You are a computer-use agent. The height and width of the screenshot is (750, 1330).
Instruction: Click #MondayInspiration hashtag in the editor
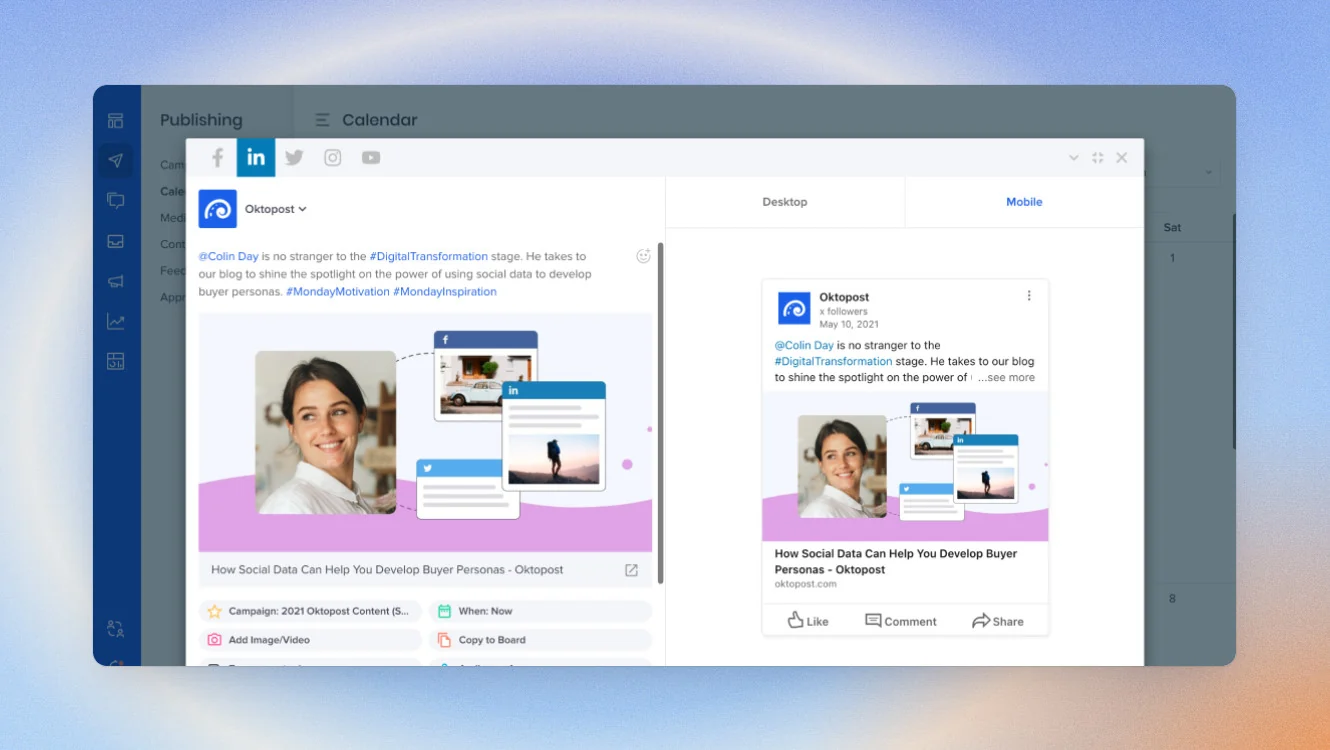[445, 292]
